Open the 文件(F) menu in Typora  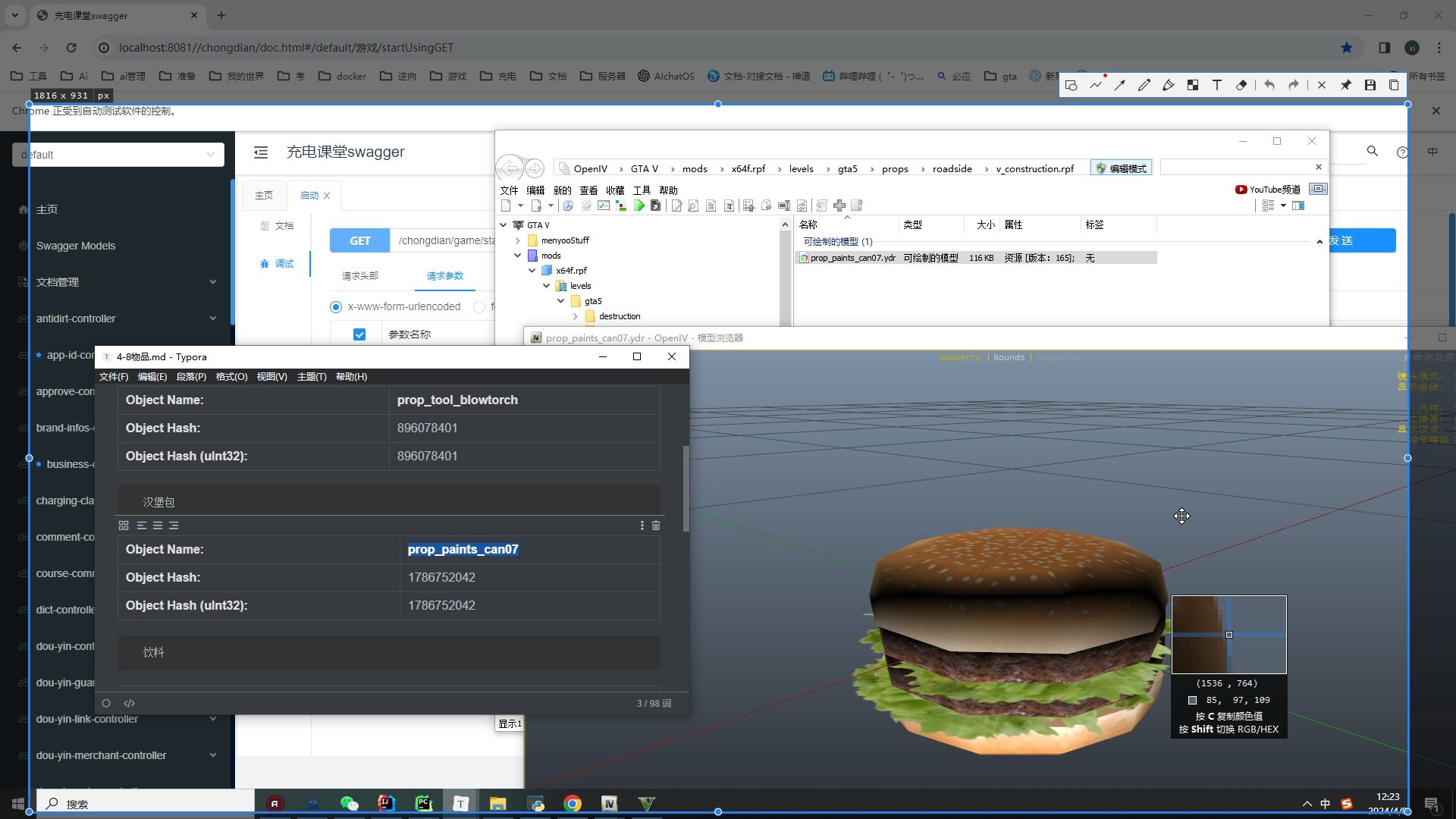[x=114, y=377]
